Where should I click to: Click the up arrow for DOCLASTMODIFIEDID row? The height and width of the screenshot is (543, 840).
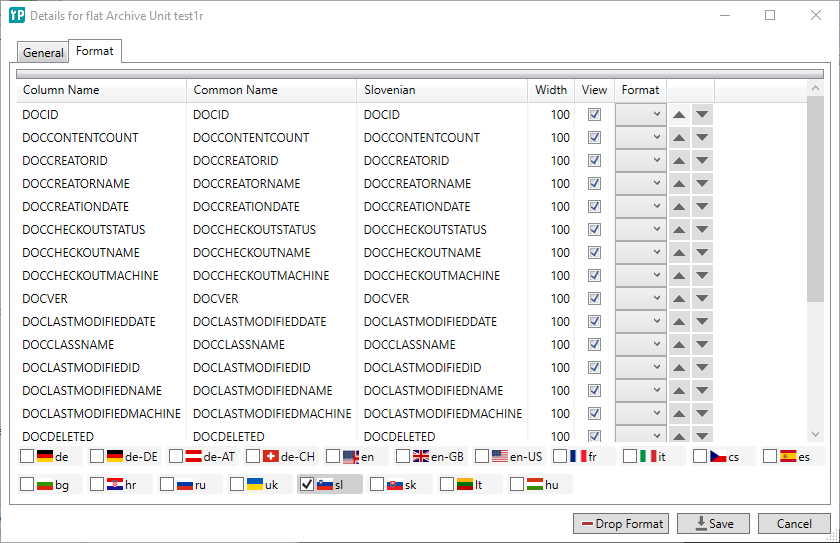pos(679,368)
